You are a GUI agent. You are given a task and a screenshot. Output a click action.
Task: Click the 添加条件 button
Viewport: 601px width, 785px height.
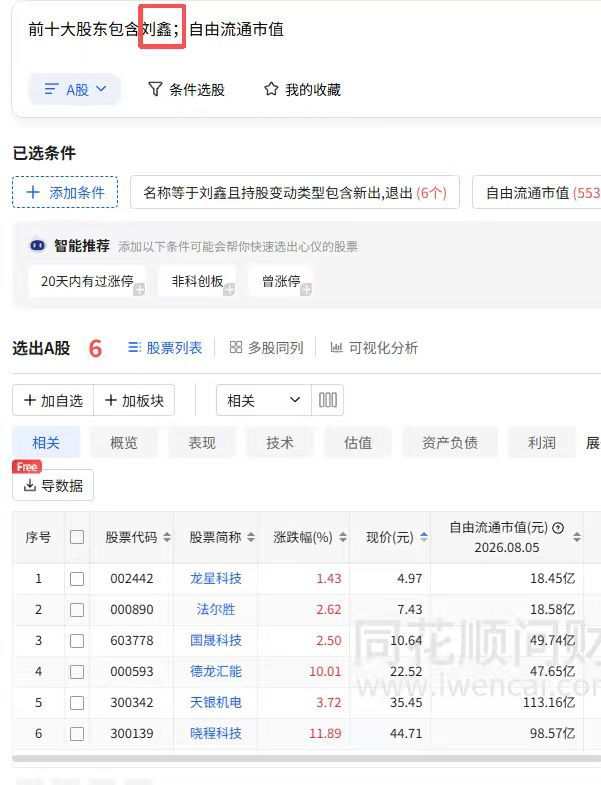(x=65, y=192)
